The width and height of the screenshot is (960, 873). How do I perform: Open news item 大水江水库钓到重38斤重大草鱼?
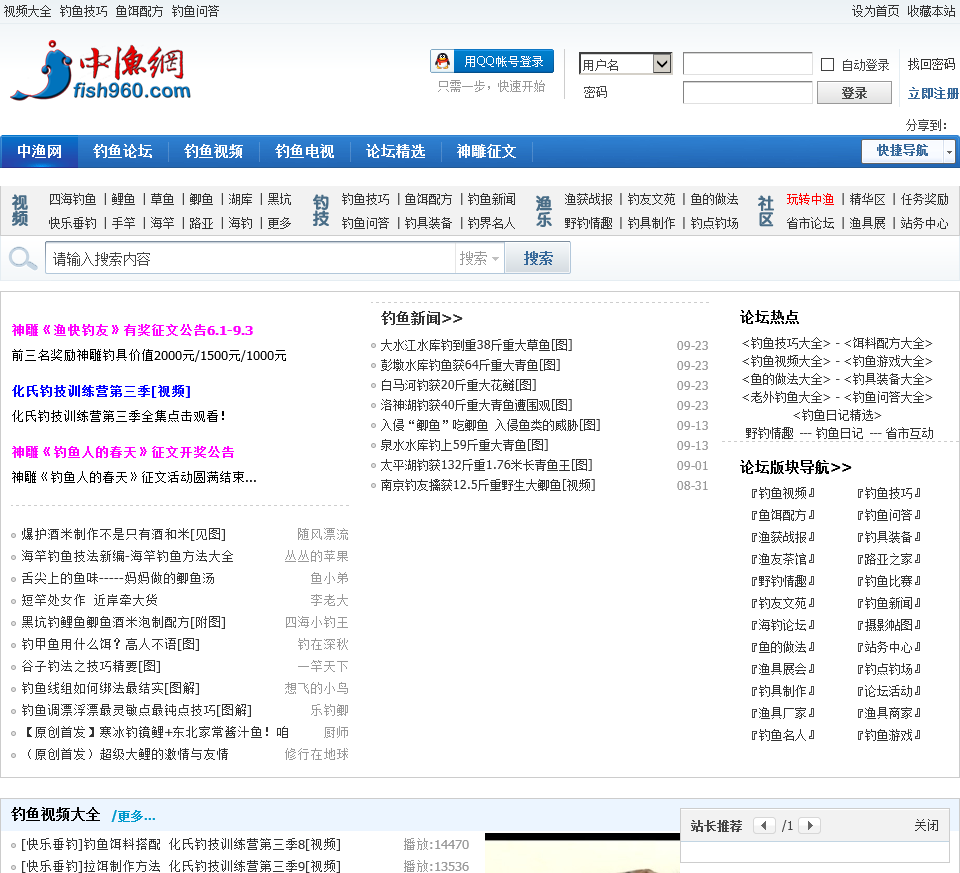(x=476, y=345)
